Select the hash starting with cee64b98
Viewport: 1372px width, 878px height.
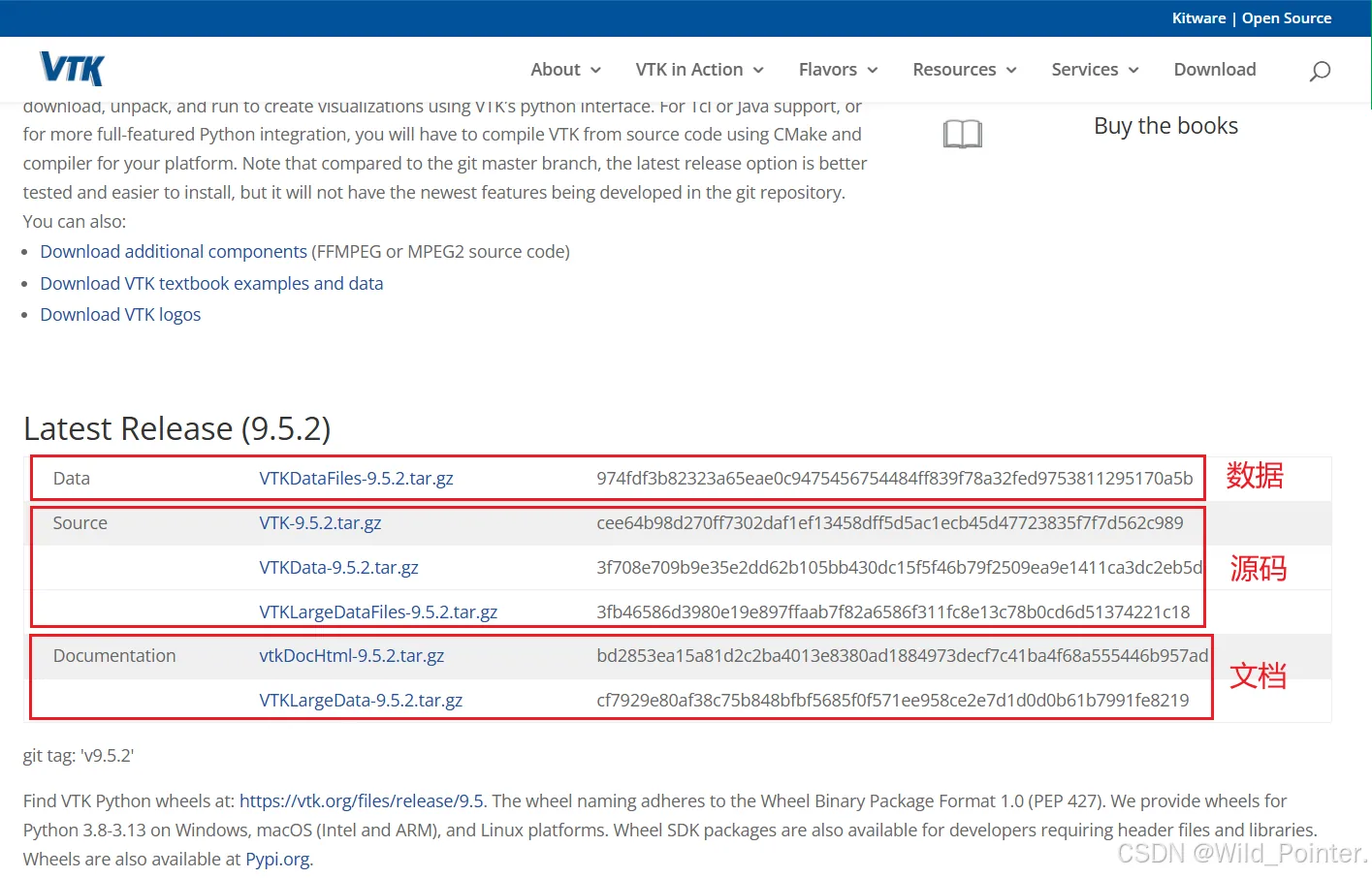[890, 523]
